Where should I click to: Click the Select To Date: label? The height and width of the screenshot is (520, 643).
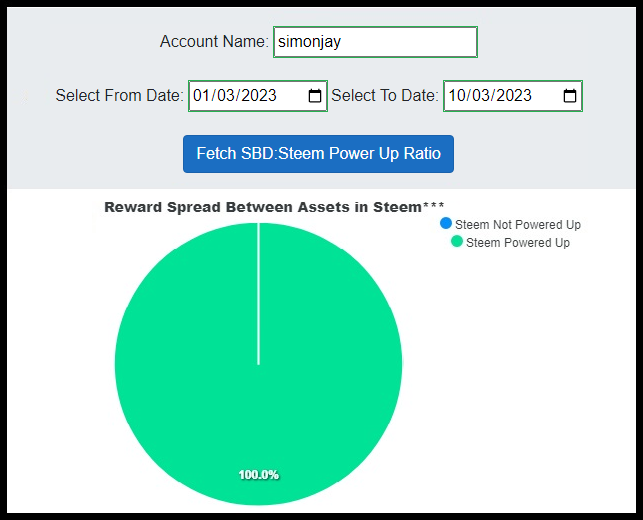click(385, 96)
